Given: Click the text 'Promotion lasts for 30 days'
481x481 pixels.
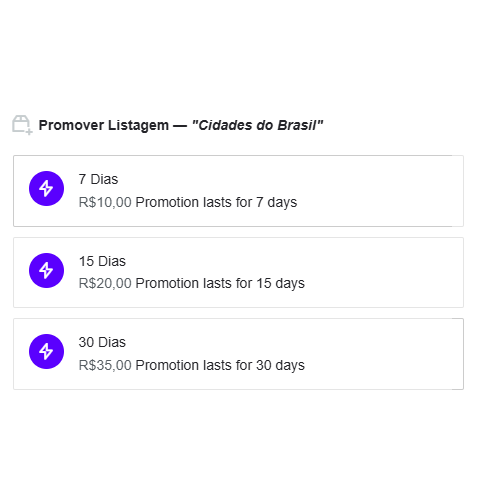Looking at the screenshot, I should [220, 366].
